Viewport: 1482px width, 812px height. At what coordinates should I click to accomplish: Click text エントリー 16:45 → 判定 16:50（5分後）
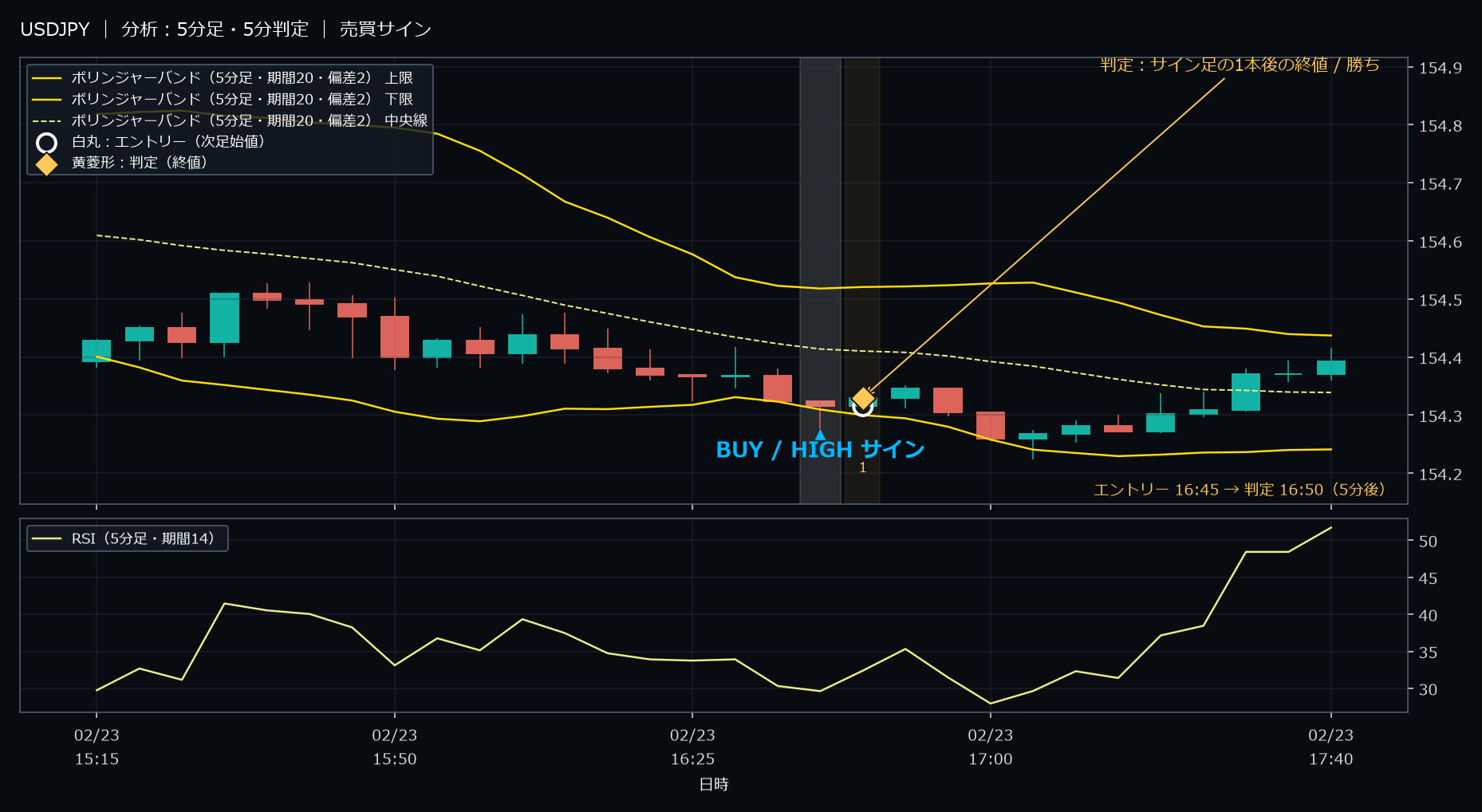coord(1240,490)
